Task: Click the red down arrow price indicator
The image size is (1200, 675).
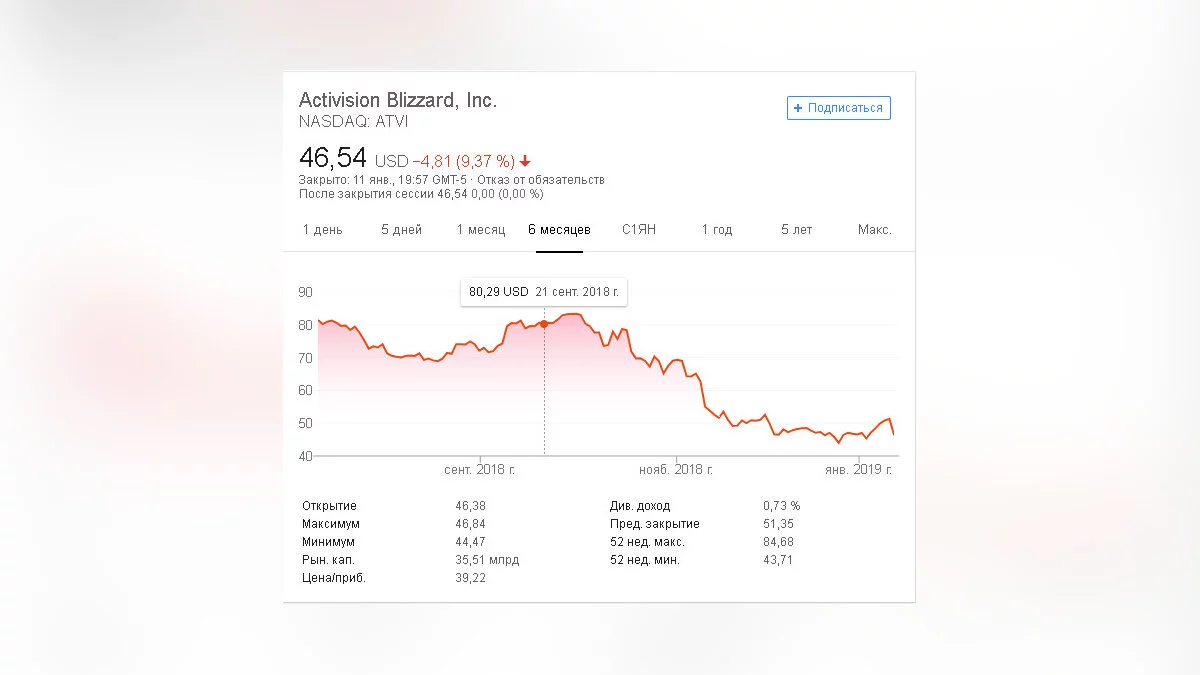Action: (525, 161)
